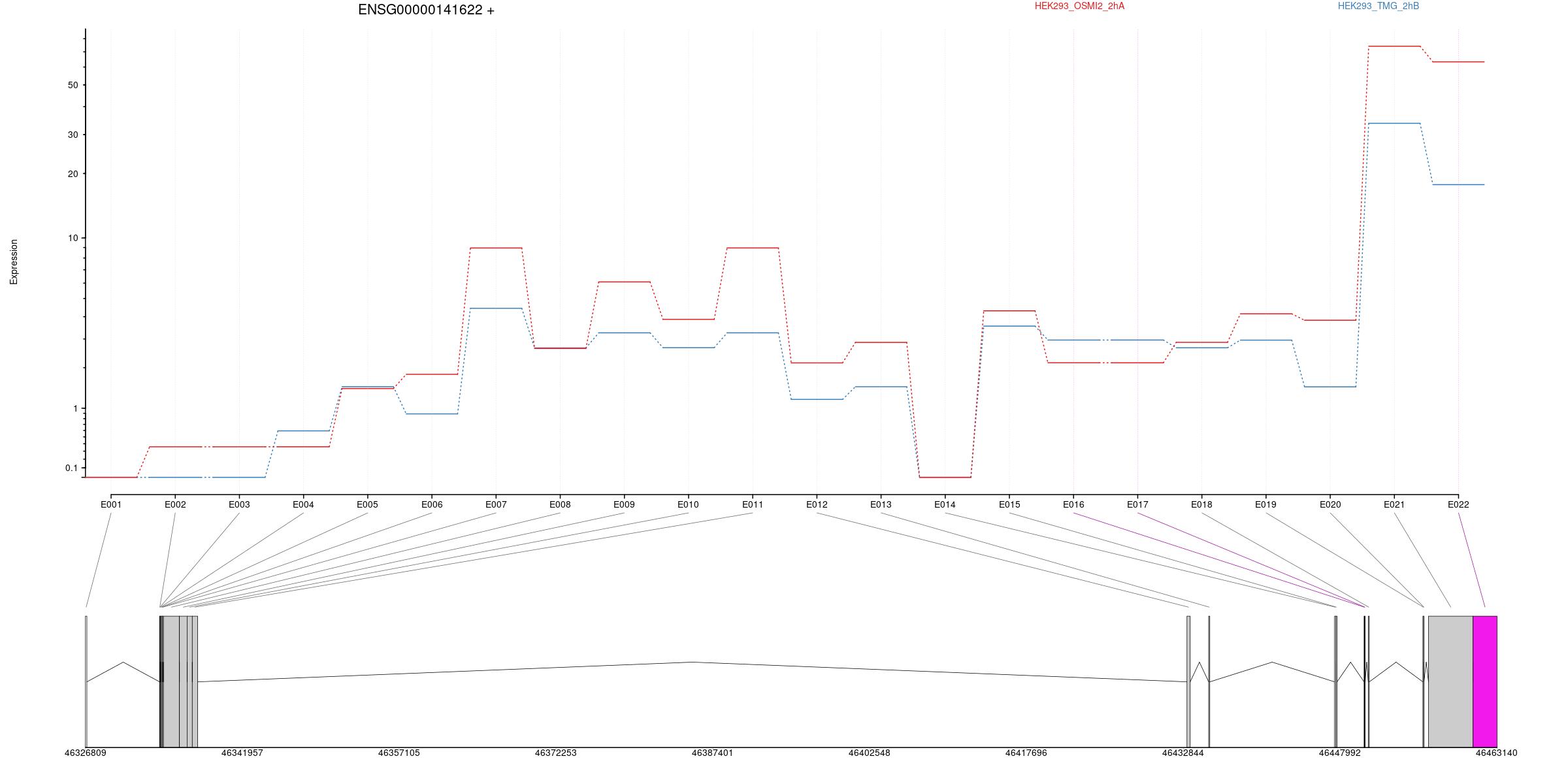This screenshot has width=1568, height=784.
Task: Click the gray exon cluster near 46341957
Action: (179, 681)
